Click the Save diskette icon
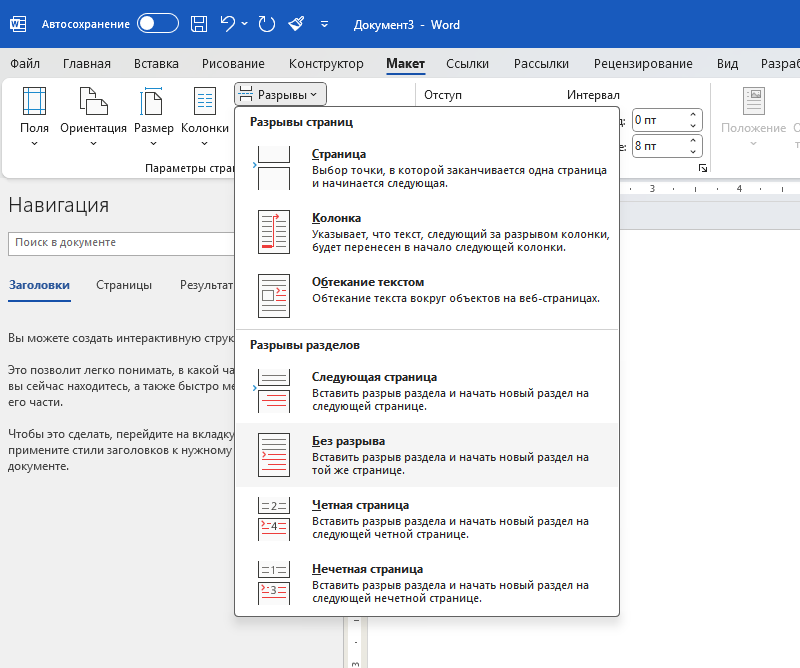800x668 pixels. tap(199, 24)
